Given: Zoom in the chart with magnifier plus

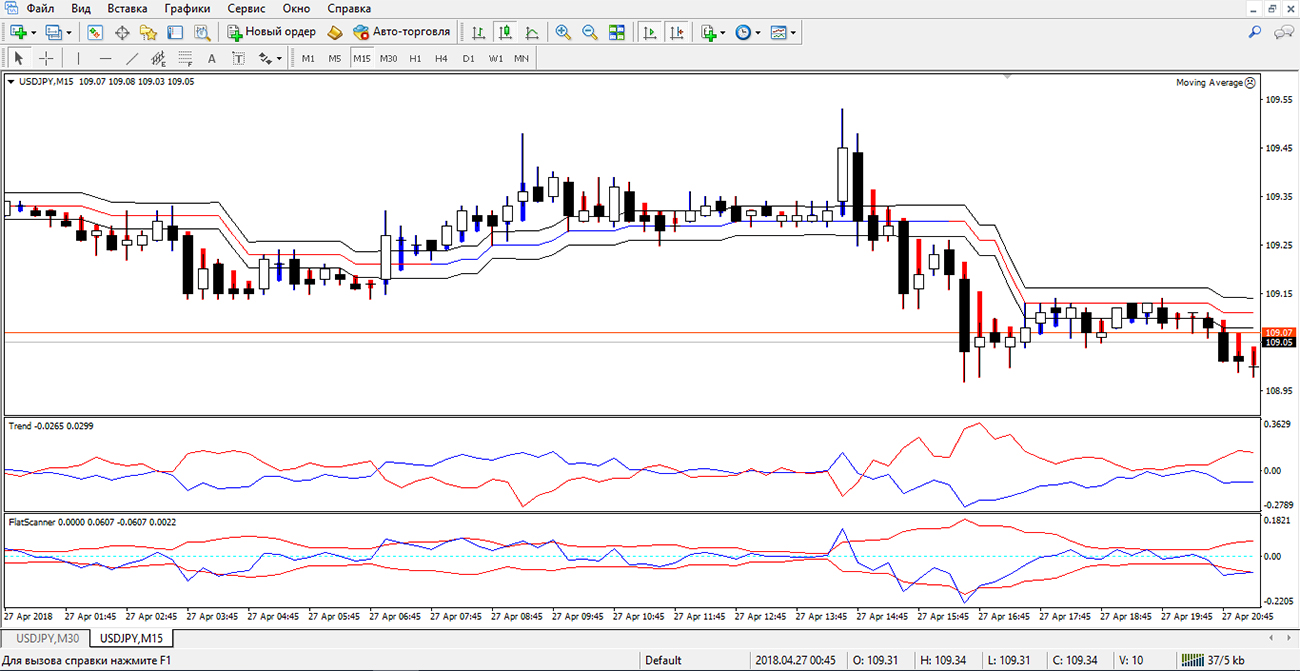Looking at the screenshot, I should tap(563, 32).
